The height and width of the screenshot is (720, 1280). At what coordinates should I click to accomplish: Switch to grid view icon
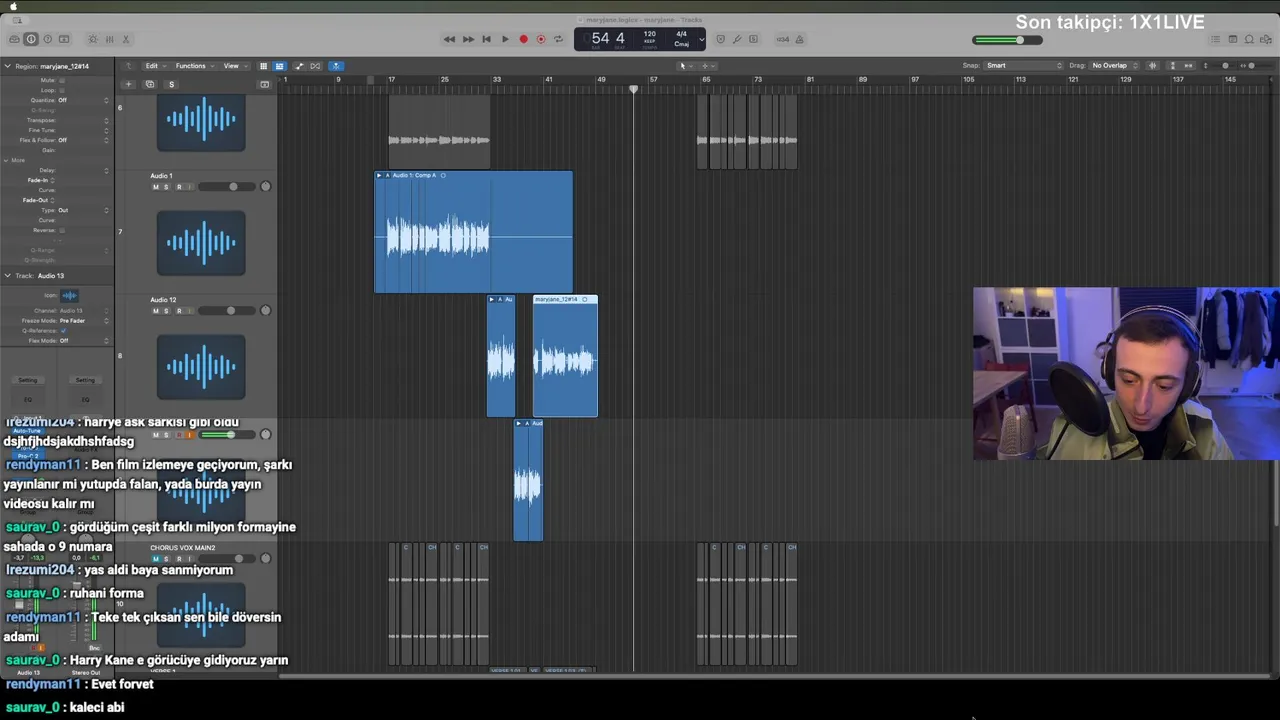point(263,66)
